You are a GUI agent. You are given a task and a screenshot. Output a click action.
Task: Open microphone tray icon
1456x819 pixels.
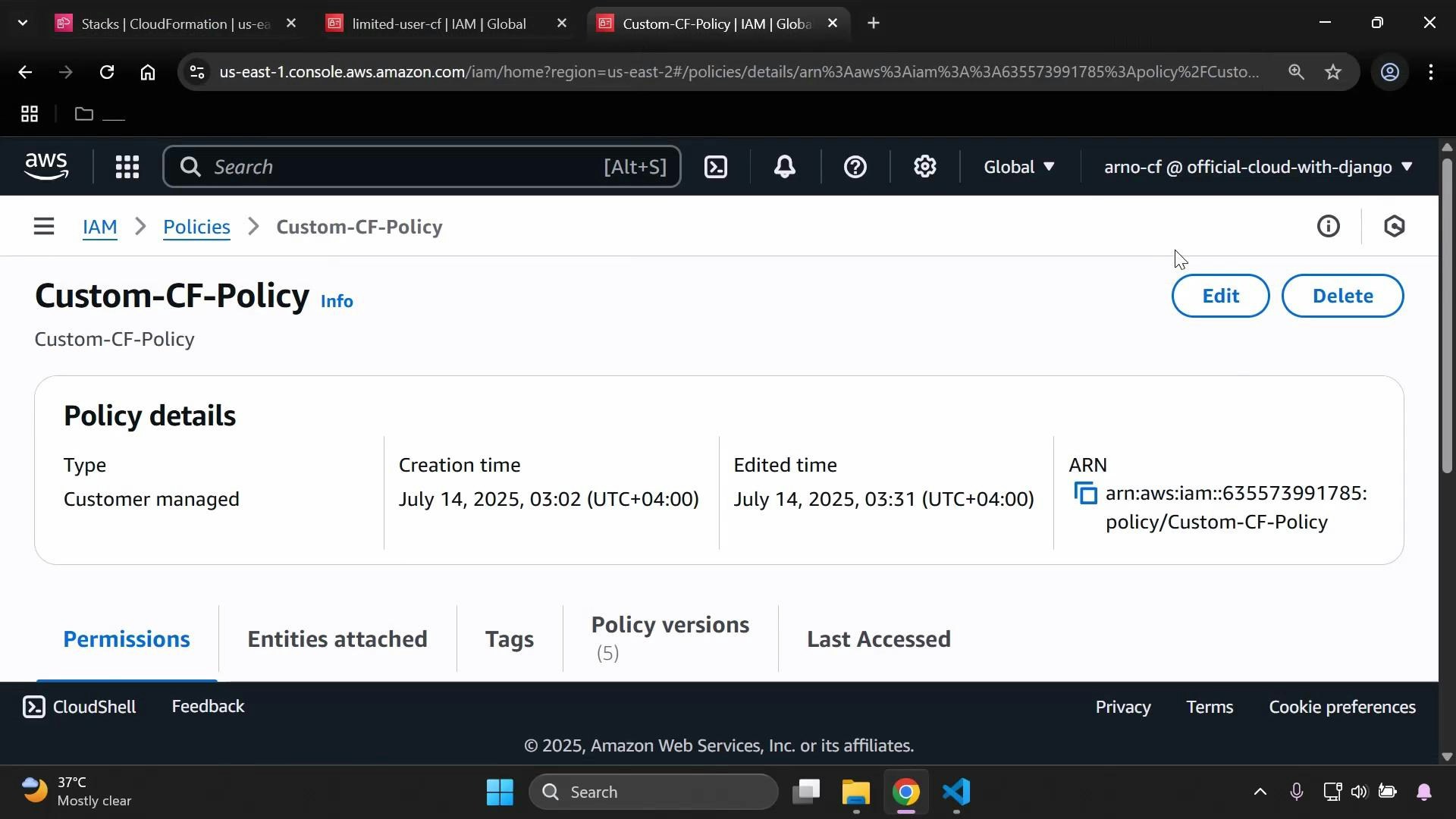[1296, 792]
